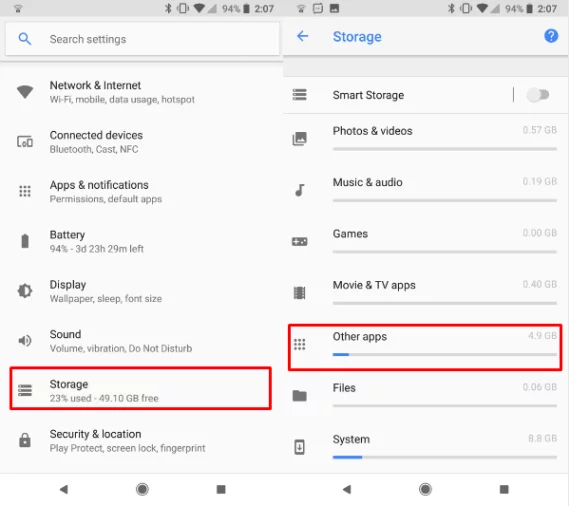Open Music & audio storage category
Screen dimensions: 570x506
[425, 190]
